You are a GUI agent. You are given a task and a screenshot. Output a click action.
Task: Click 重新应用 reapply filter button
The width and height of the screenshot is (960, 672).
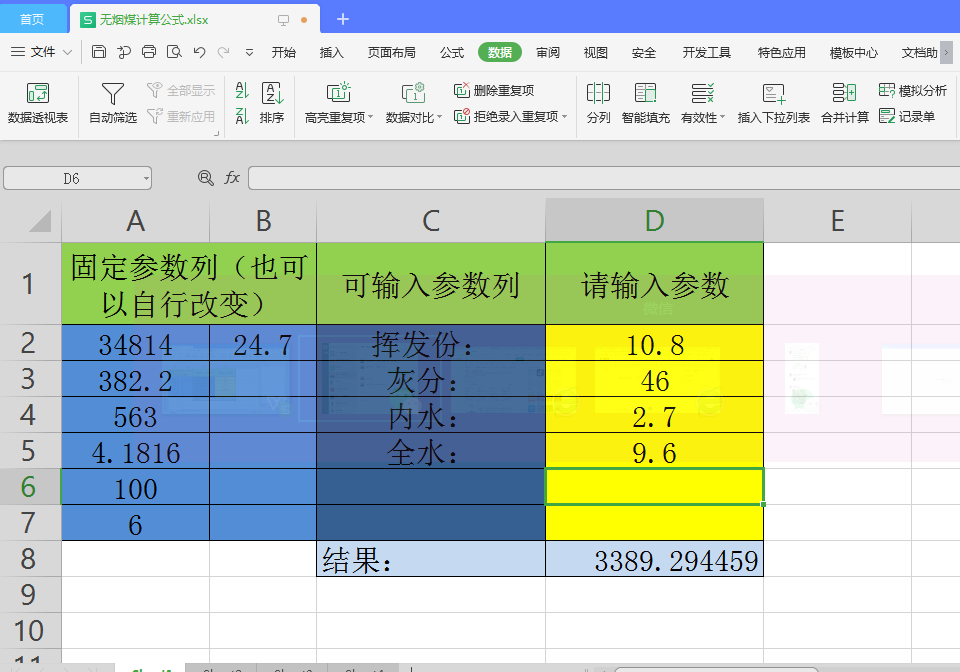[x=181, y=116]
